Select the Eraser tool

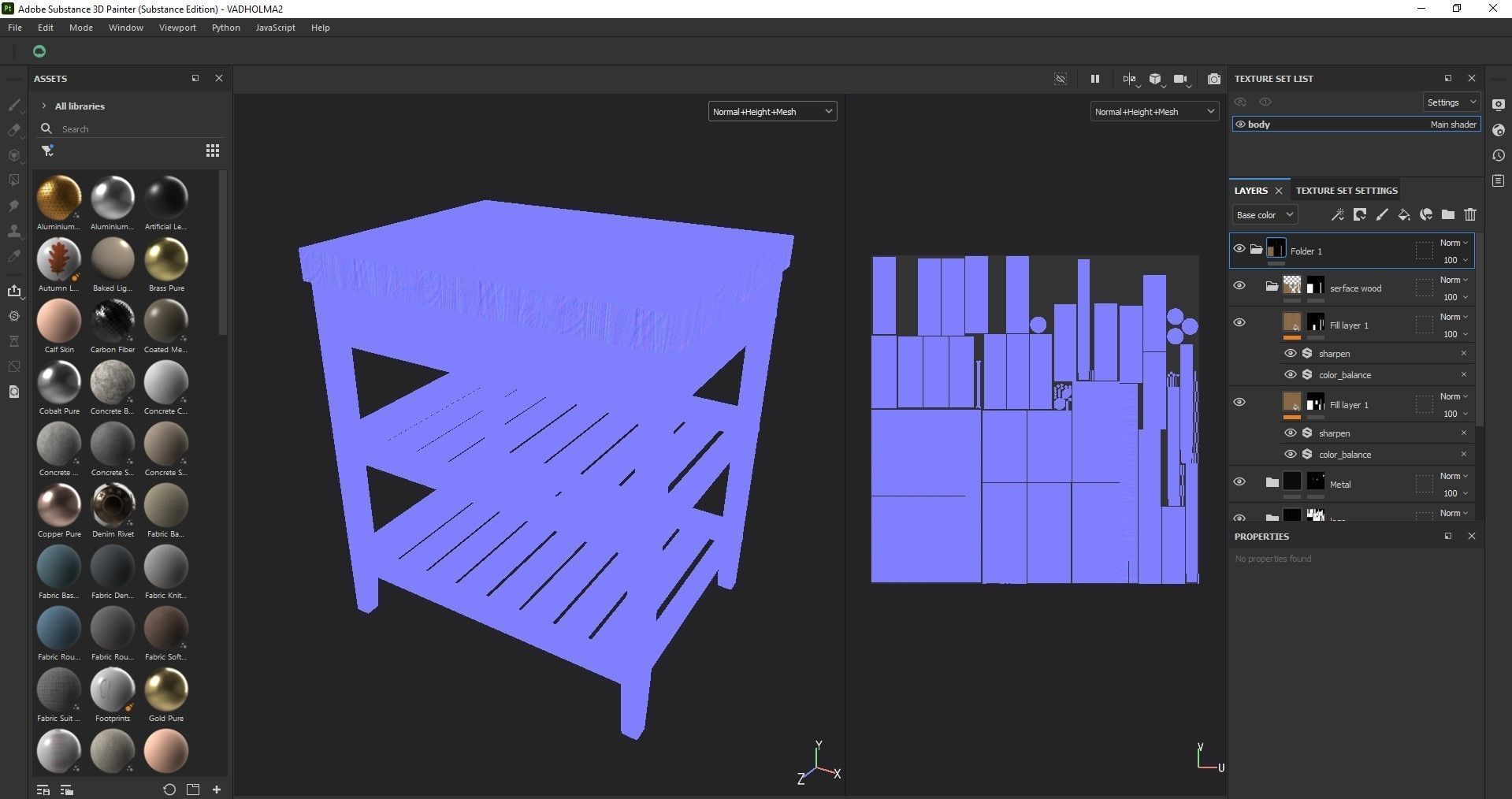(14, 130)
